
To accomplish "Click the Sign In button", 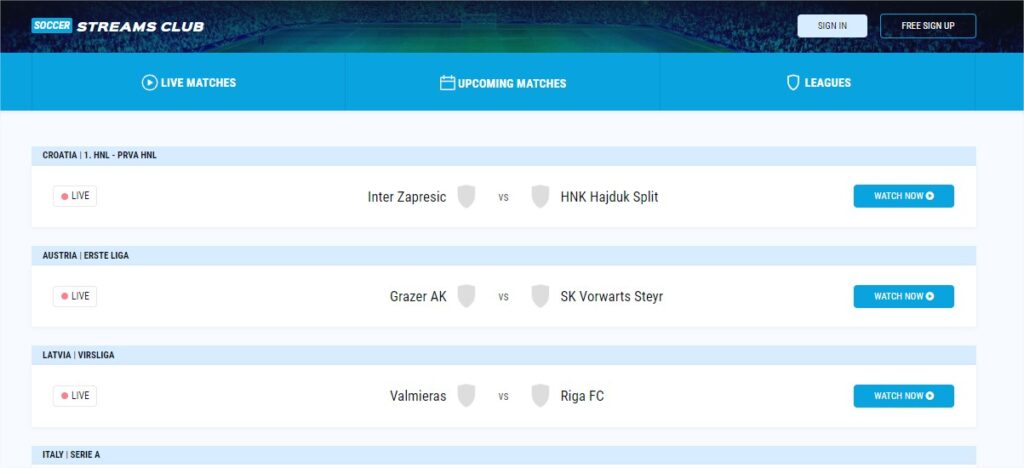I will [832, 26].
